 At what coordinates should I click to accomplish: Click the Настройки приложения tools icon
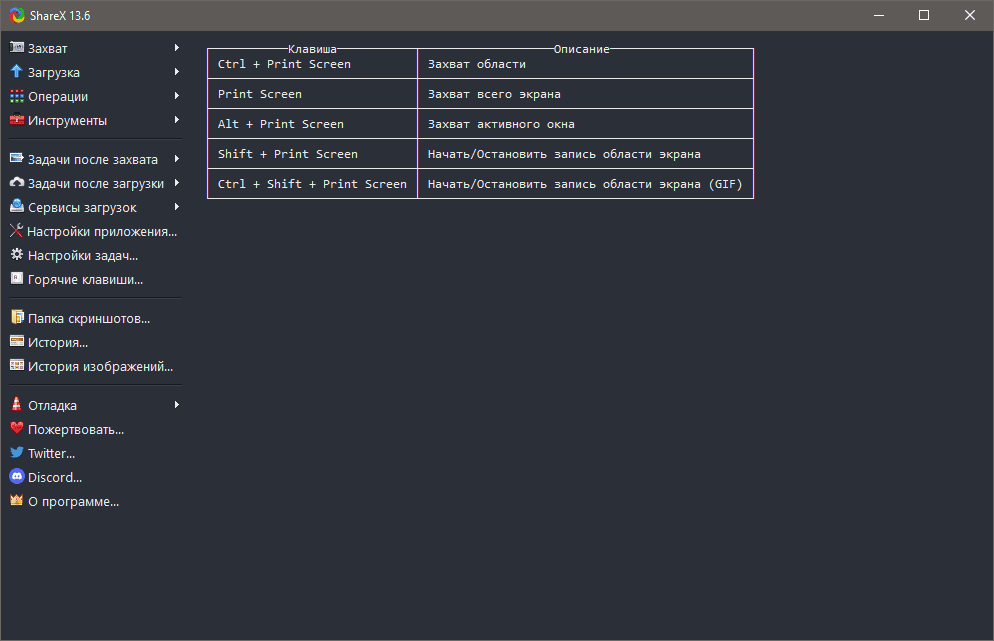17,231
